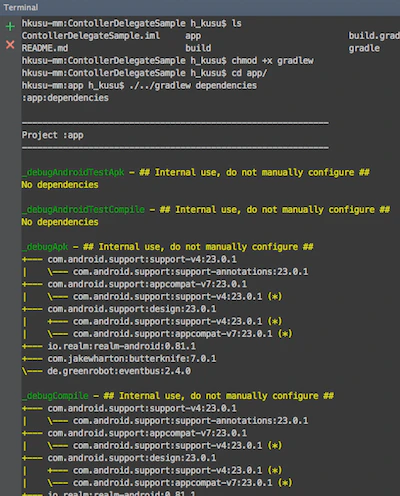The width and height of the screenshot is (400, 496).
Task: Select support-annotations:23.0.1 in the _debugCompile section
Action: coord(191,421)
